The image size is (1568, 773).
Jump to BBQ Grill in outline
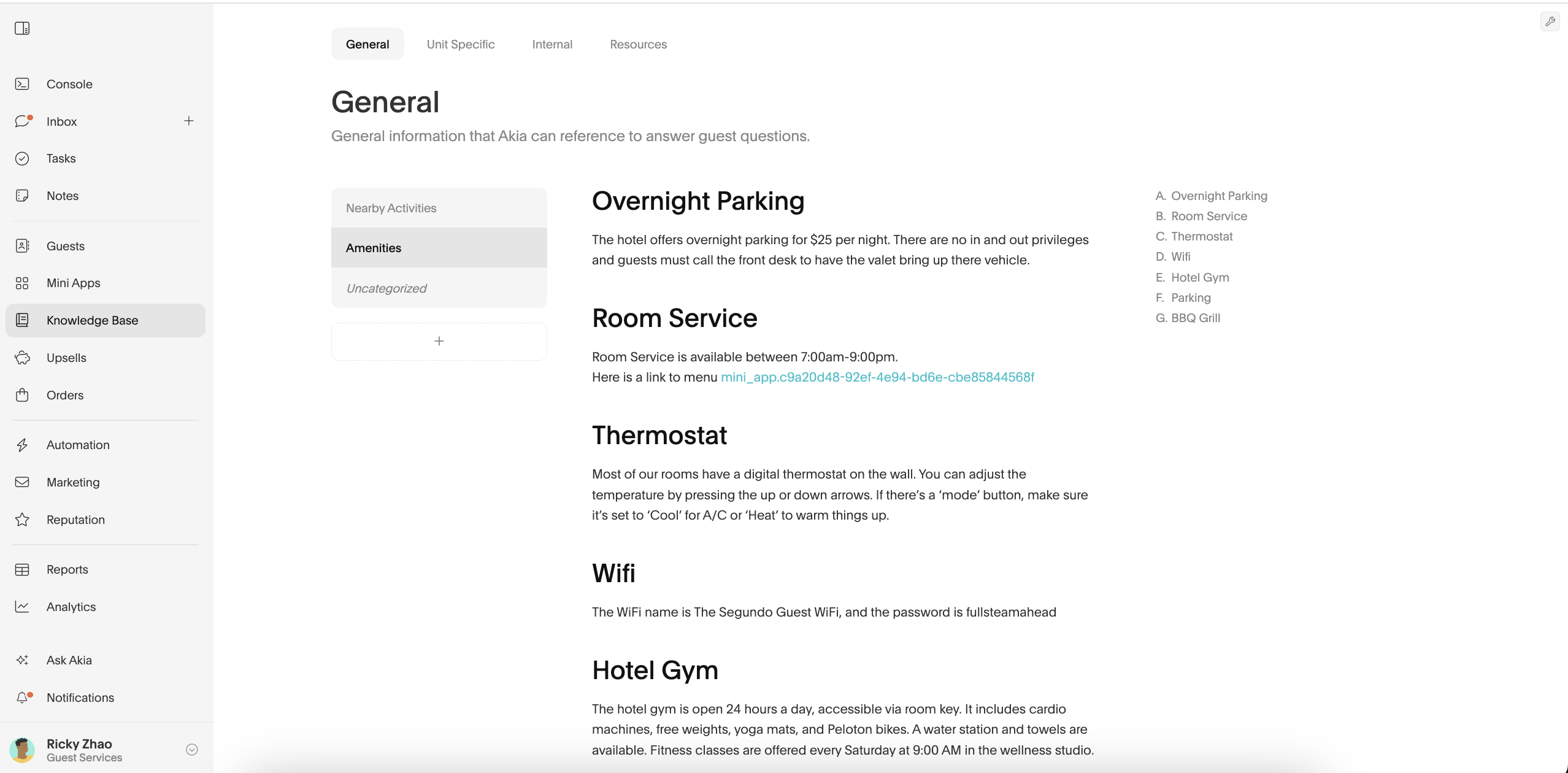[x=1195, y=318]
